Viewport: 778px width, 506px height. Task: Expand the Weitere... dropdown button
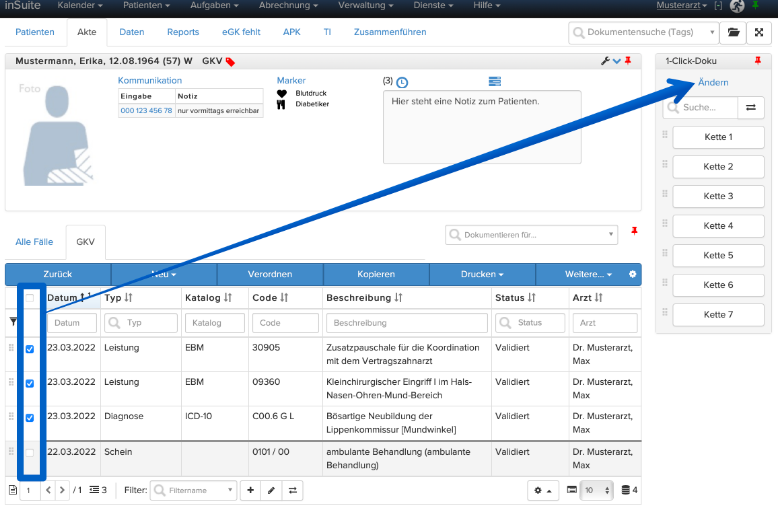point(588,274)
